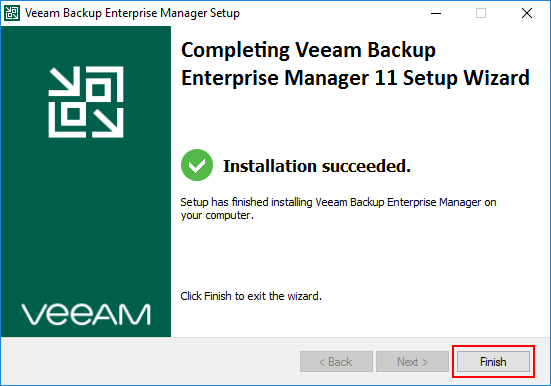Click the lower-right arrow in Veeam logo
The image size is (551, 386).
click(x=108, y=123)
